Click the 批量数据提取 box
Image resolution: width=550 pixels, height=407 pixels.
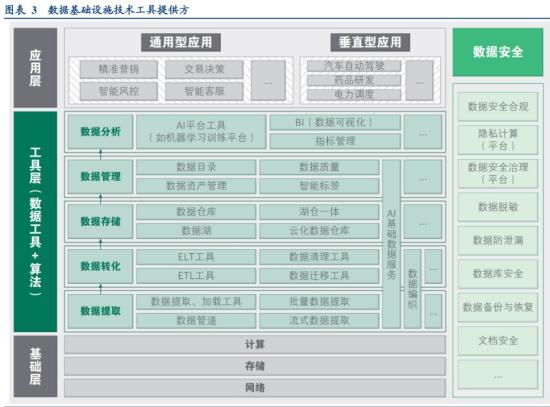pos(319,302)
